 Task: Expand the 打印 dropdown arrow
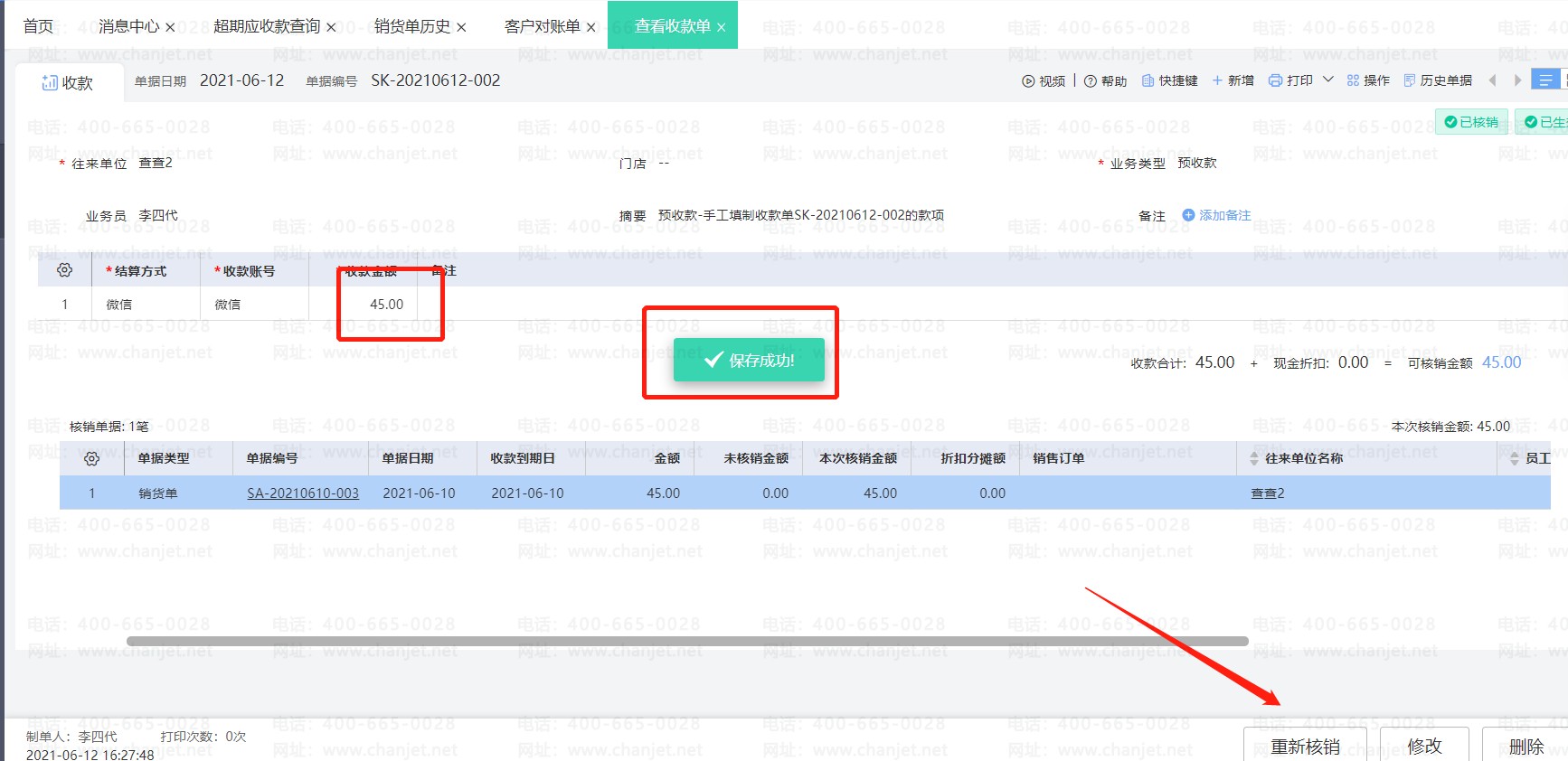[1328, 80]
